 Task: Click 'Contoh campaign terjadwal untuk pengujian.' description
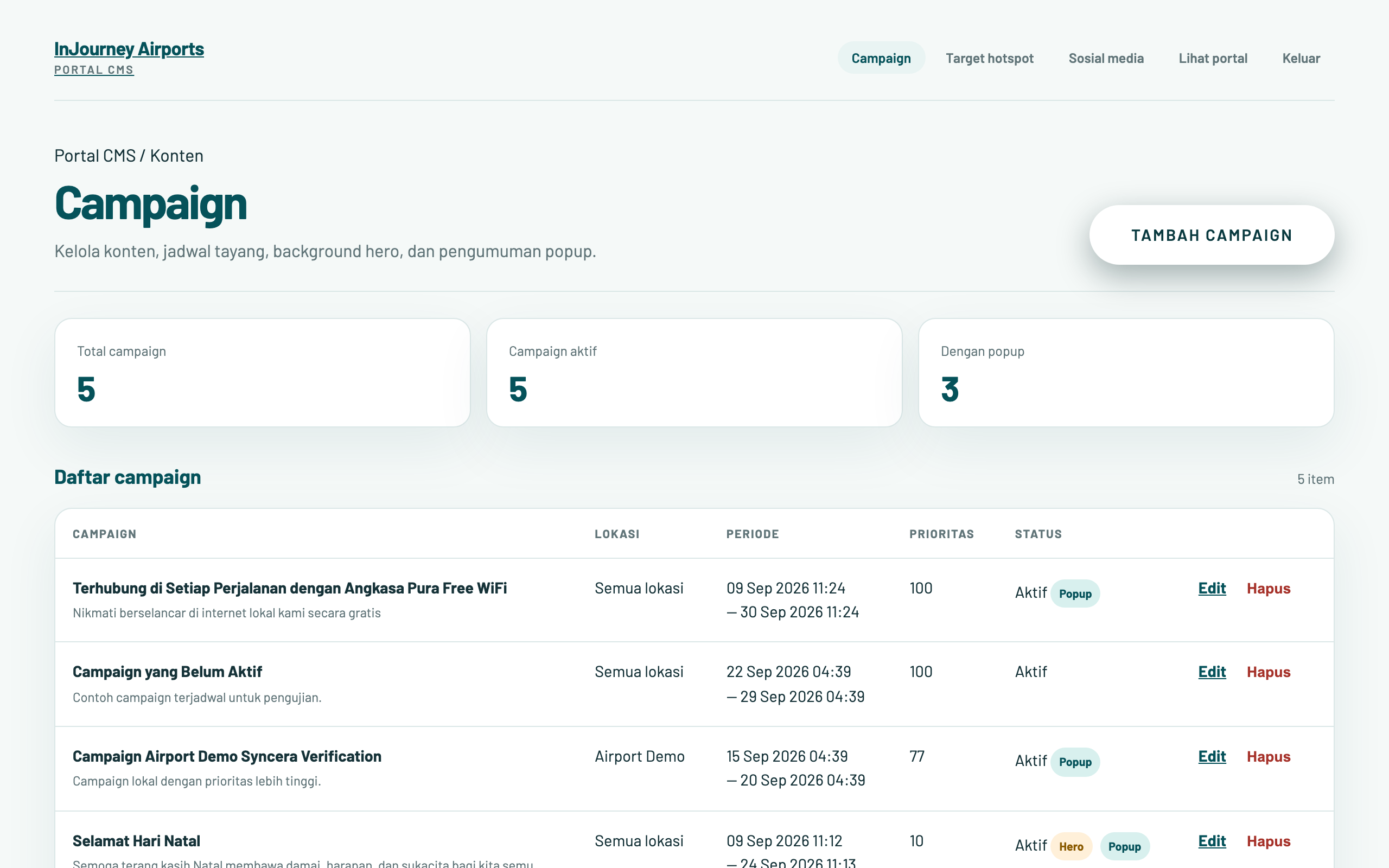pyautogui.click(x=197, y=698)
